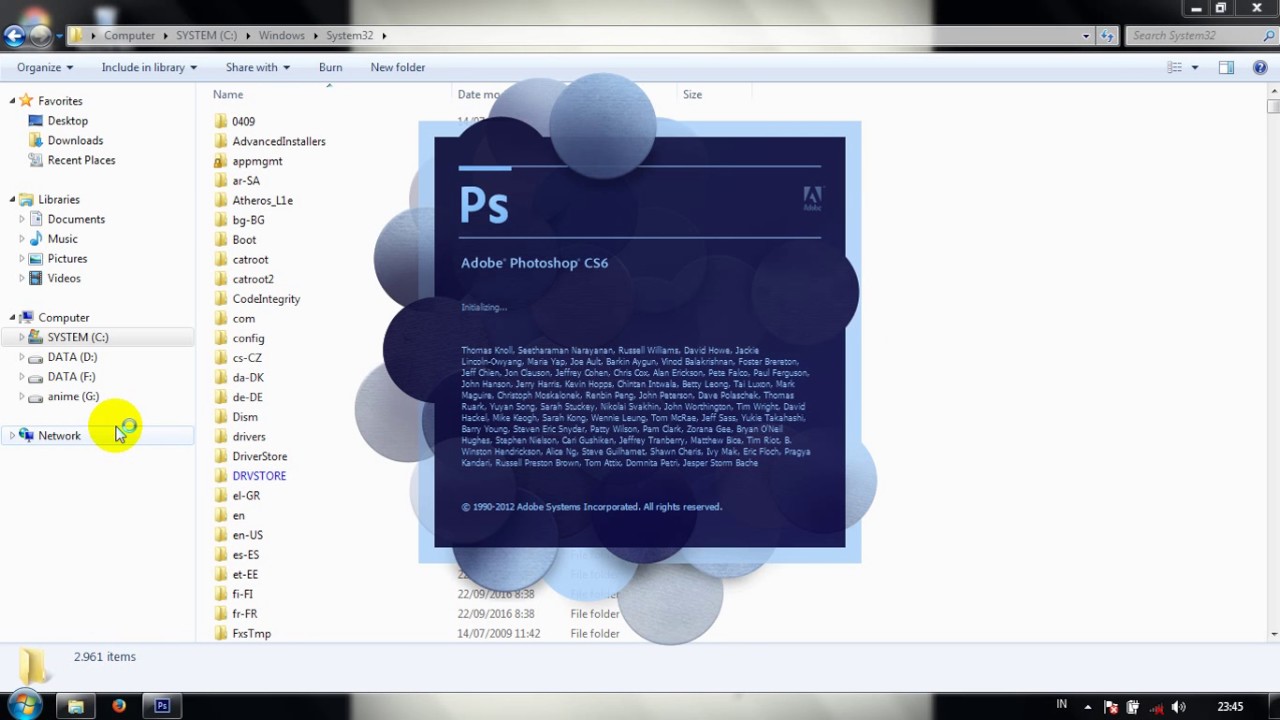Open the Windows Start button
This screenshot has width=1280, height=720.
[24, 705]
